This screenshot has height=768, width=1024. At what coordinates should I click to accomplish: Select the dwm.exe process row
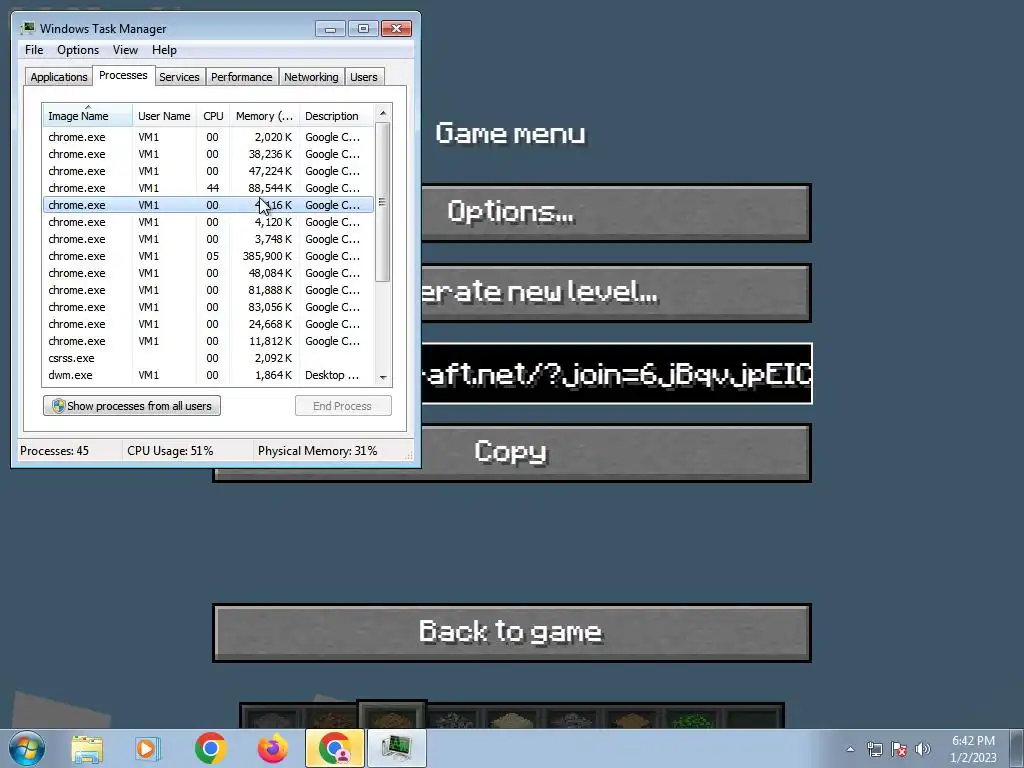tap(208, 375)
